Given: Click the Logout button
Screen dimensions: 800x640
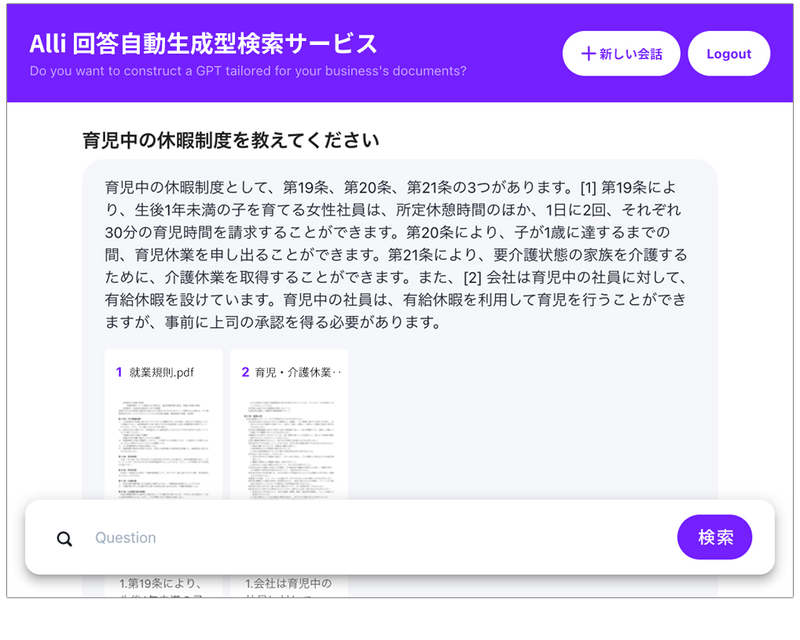Looking at the screenshot, I should (x=729, y=53).
